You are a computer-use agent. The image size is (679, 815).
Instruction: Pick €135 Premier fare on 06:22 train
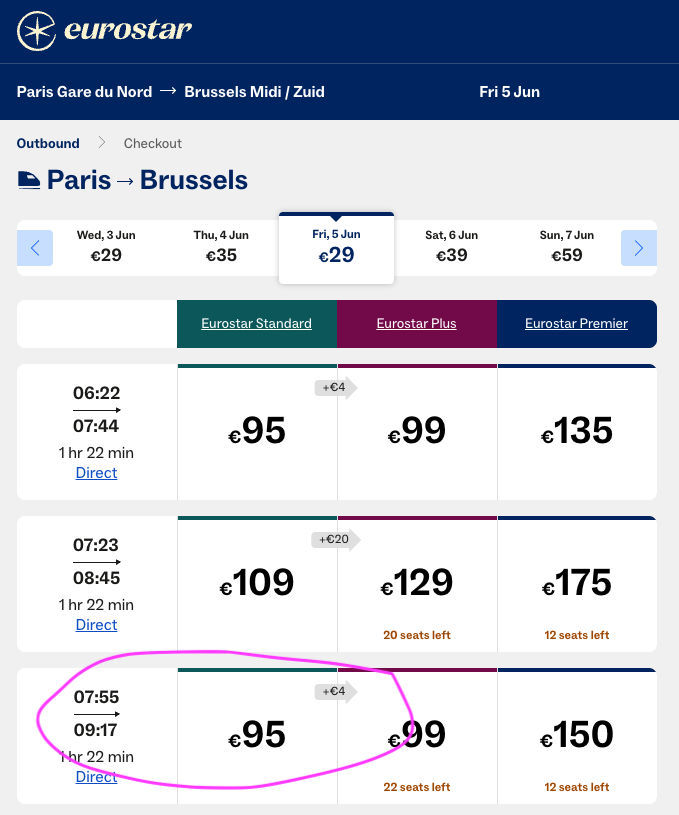coord(577,431)
